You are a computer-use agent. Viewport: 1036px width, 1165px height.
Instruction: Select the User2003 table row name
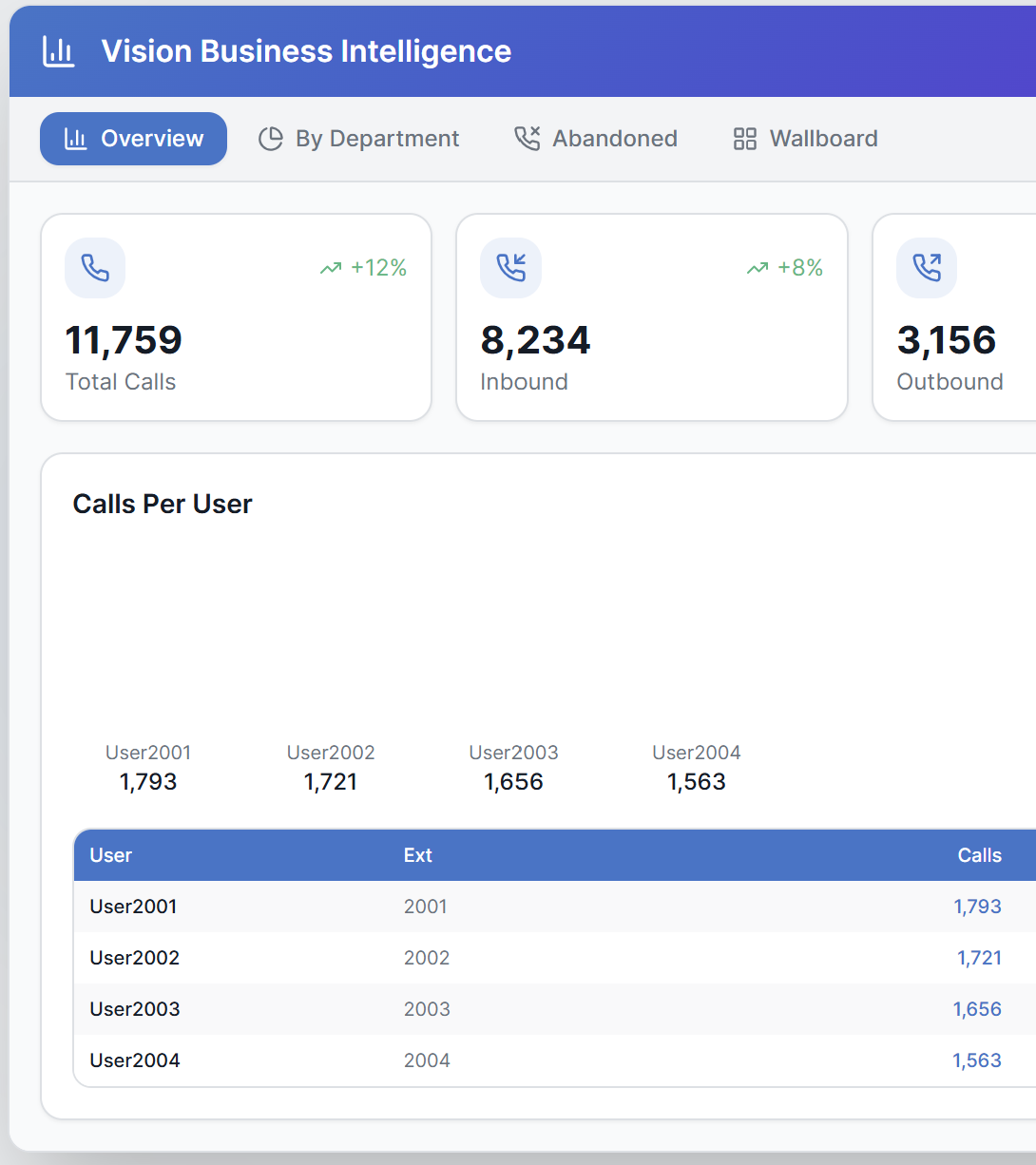(x=135, y=1009)
